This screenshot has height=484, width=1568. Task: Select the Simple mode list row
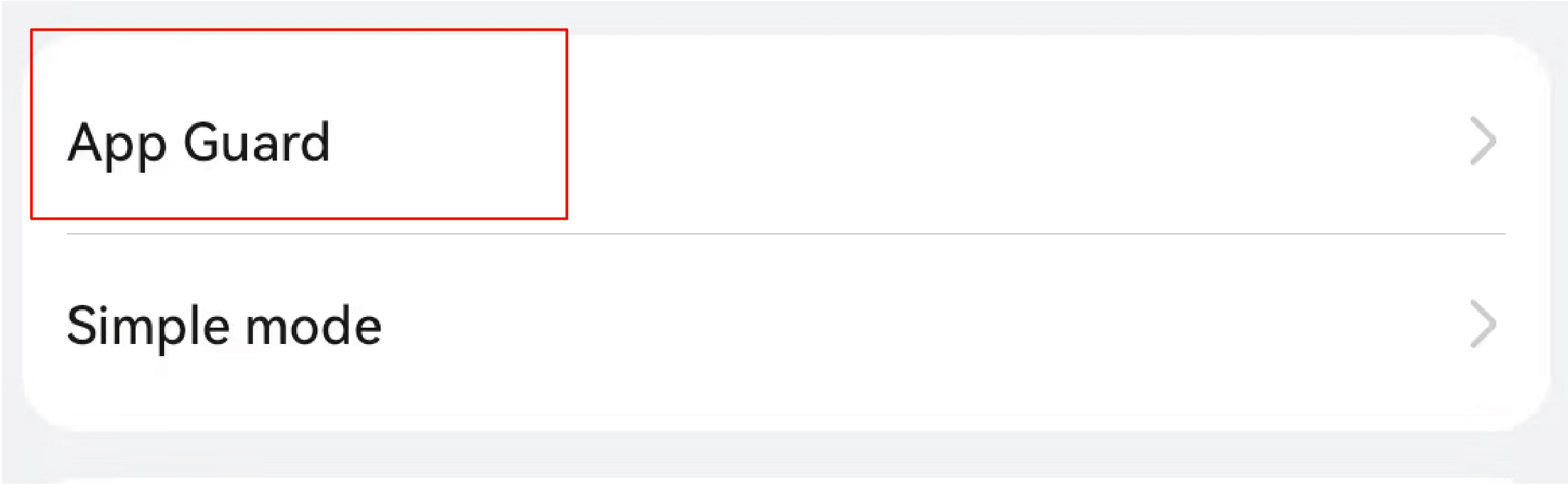point(781,326)
